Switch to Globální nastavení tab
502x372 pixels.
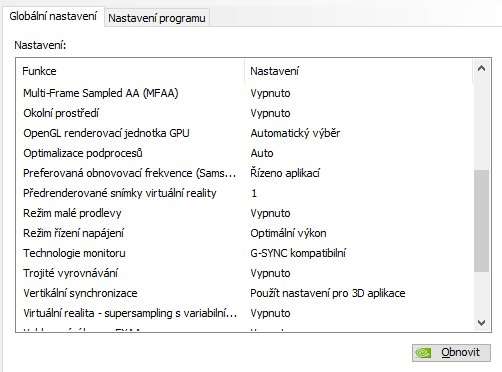point(53,16)
